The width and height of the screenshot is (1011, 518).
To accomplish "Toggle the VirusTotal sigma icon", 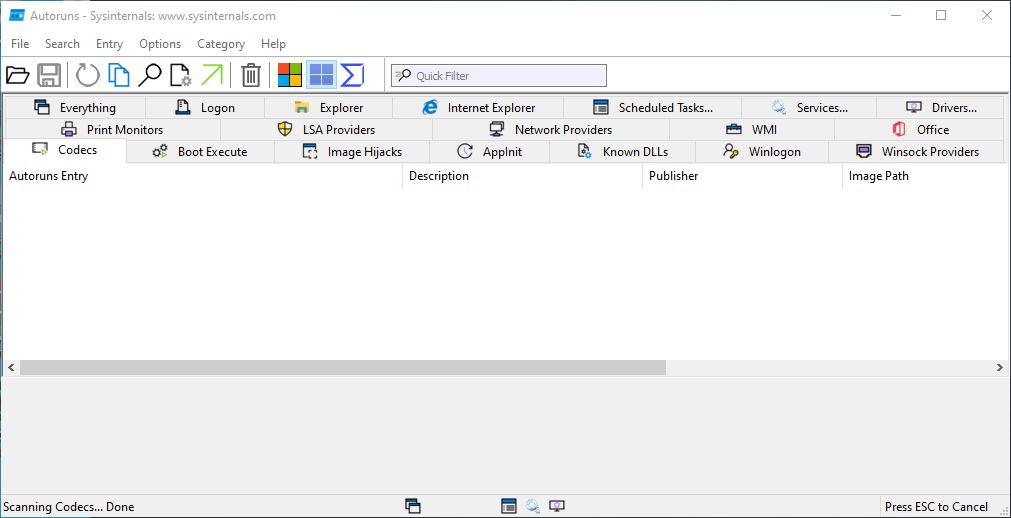I will pos(352,75).
